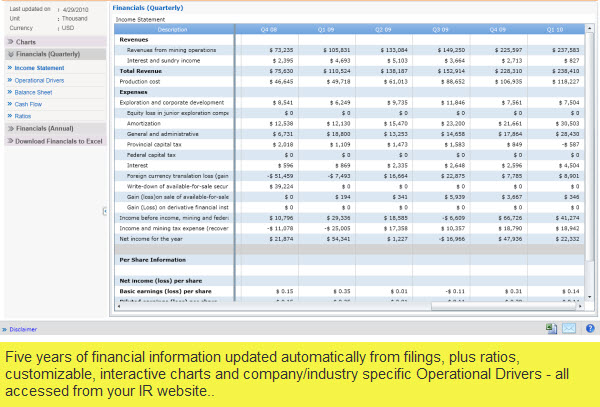
Task: Click the Q2 09 column header
Action: [383, 29]
